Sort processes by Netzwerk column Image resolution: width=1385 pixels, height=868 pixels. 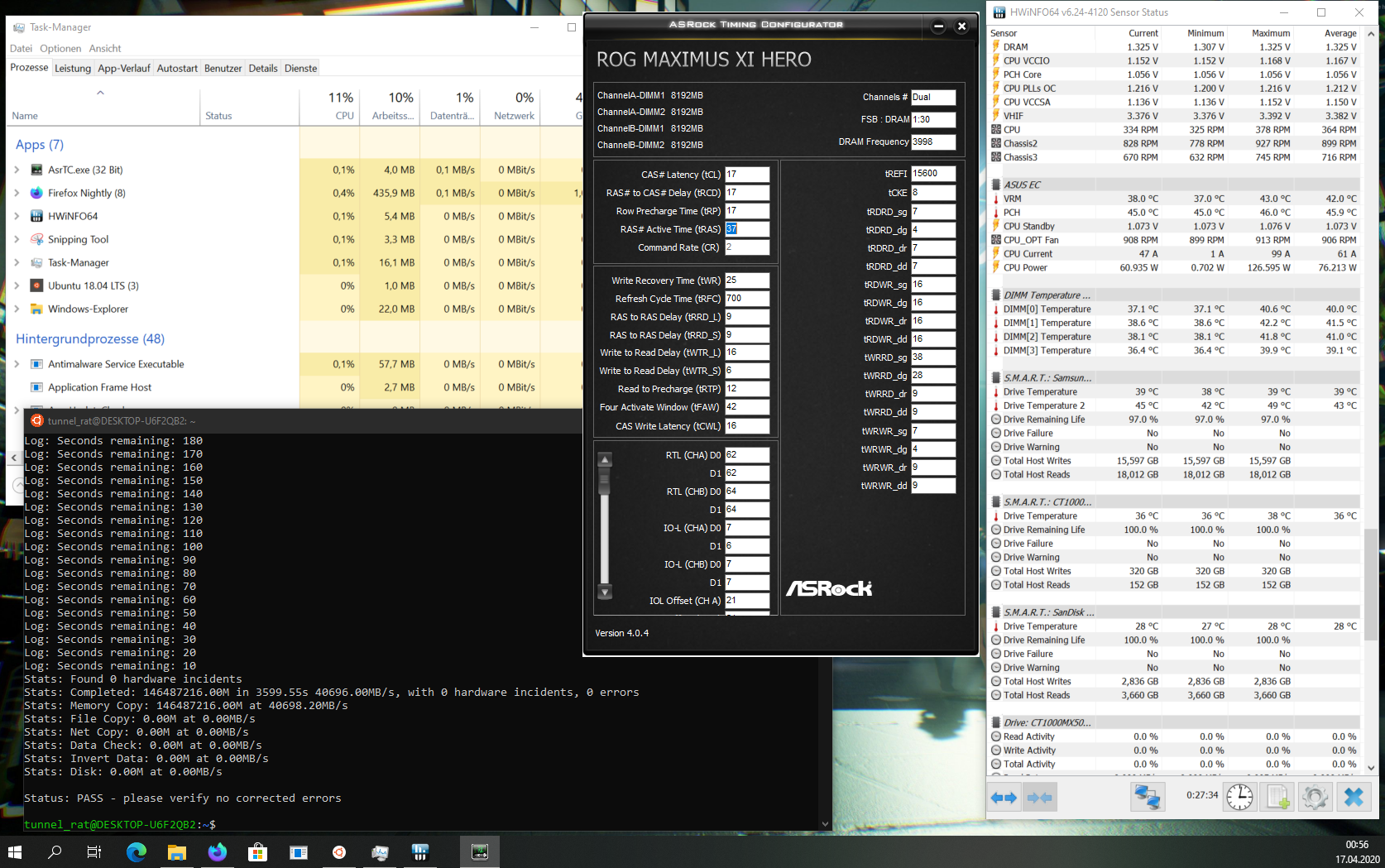coord(510,106)
